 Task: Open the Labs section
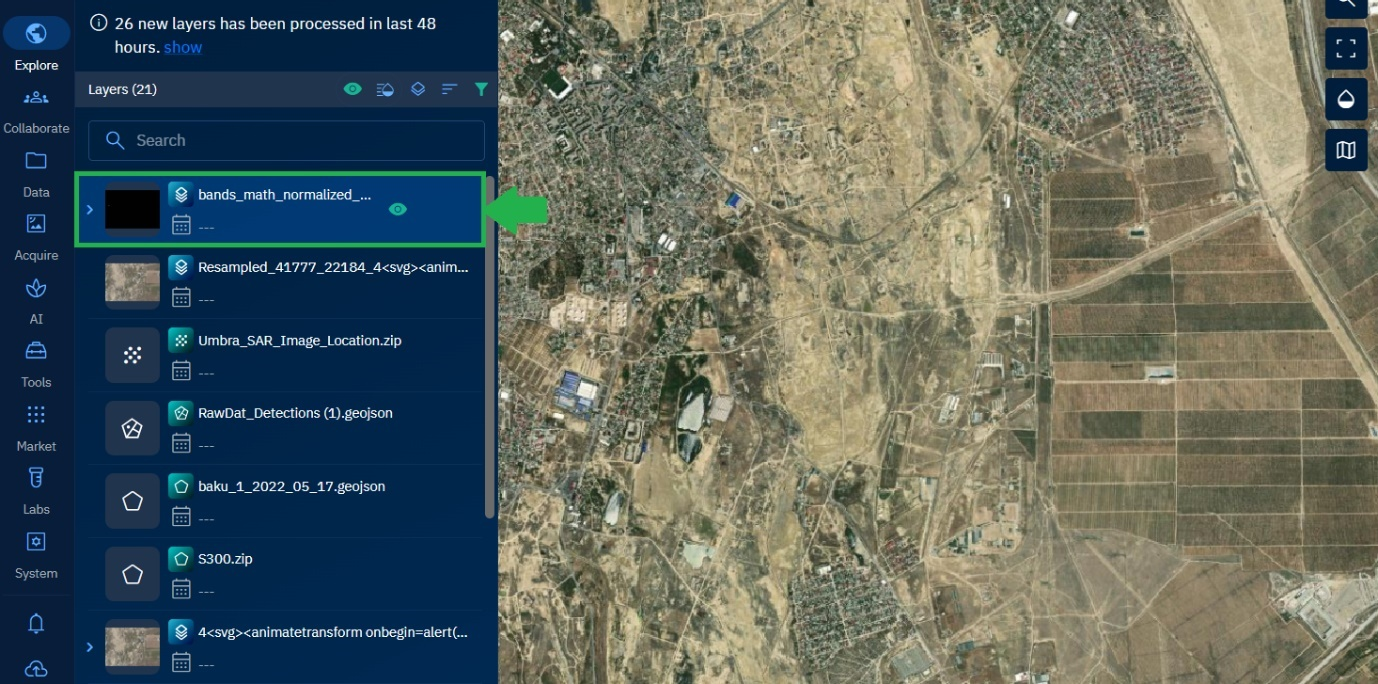[x=36, y=489]
